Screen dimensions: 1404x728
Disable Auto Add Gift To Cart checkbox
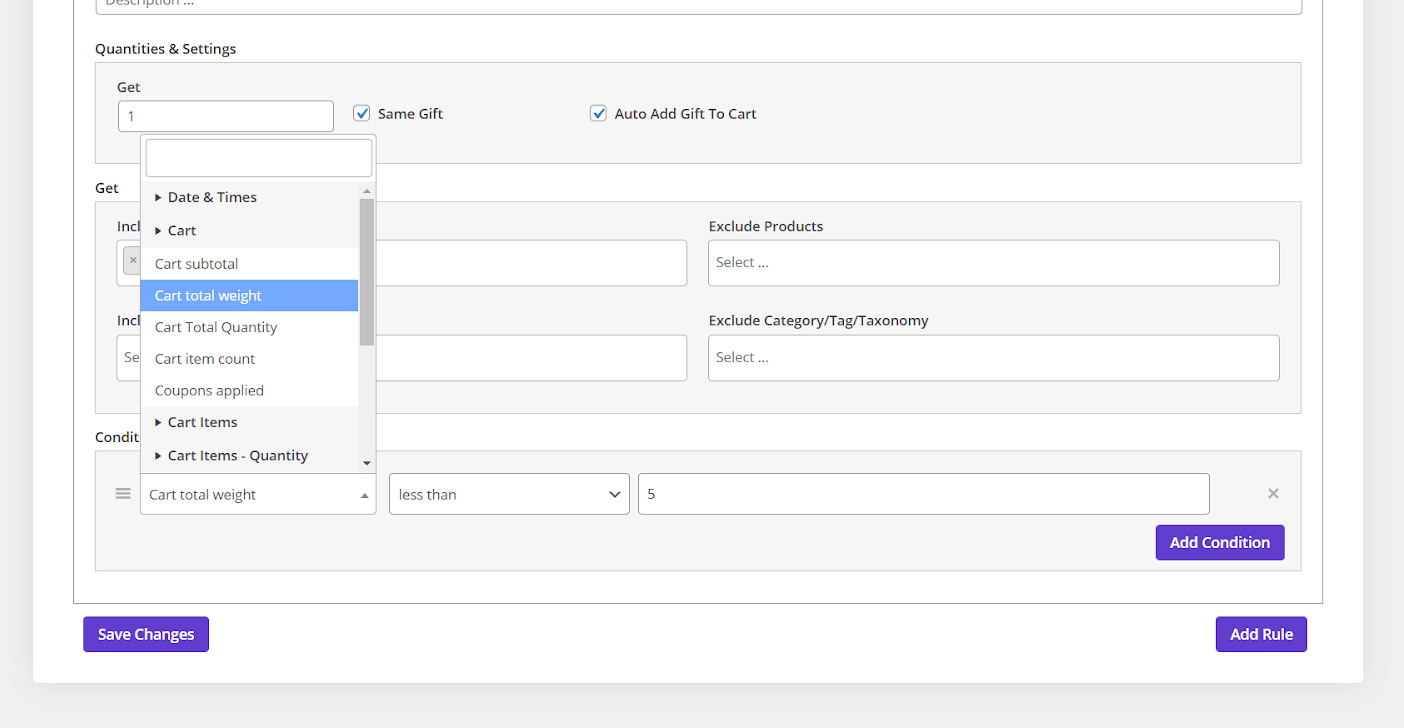[x=598, y=114]
